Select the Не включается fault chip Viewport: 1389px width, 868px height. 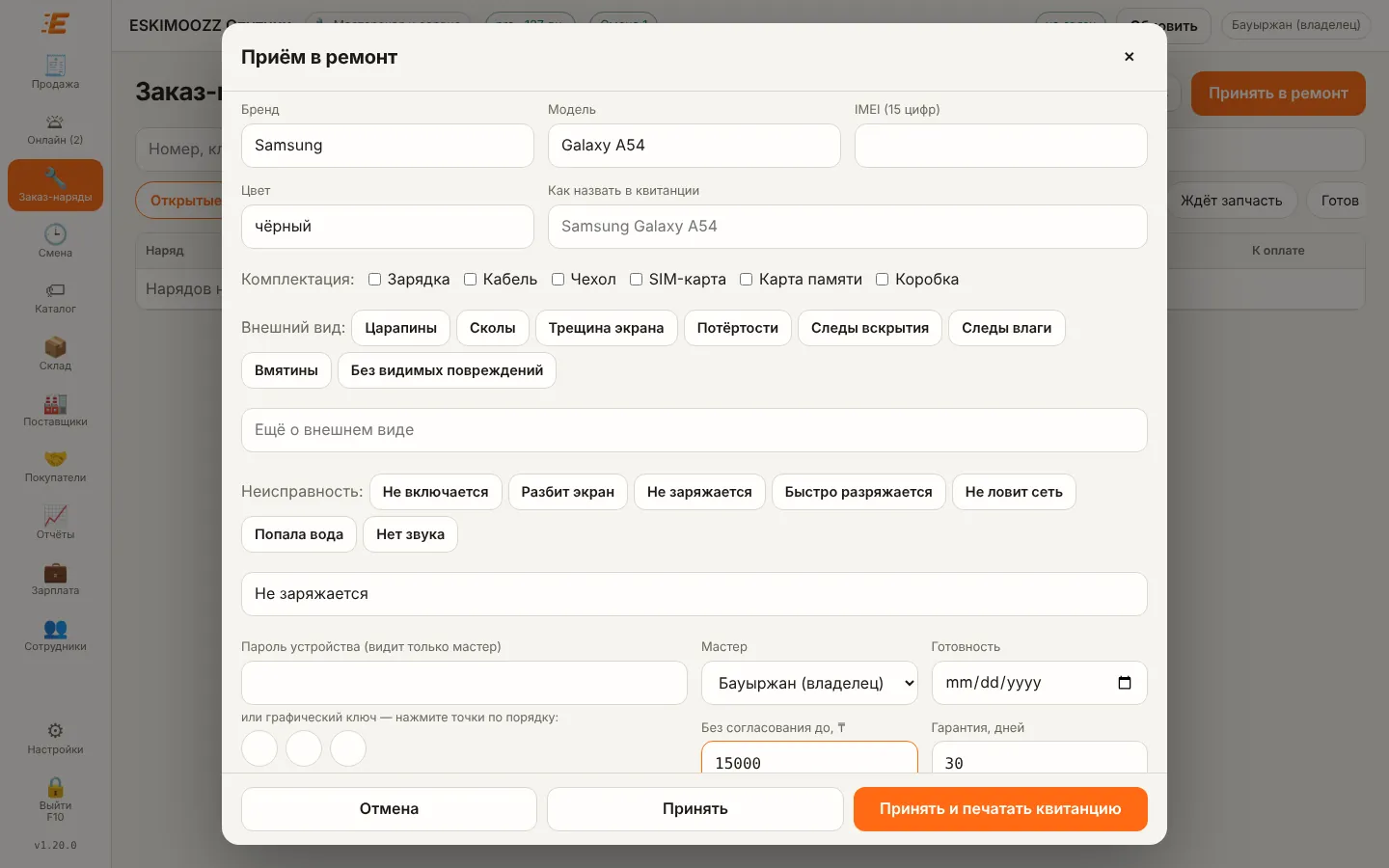click(x=436, y=492)
